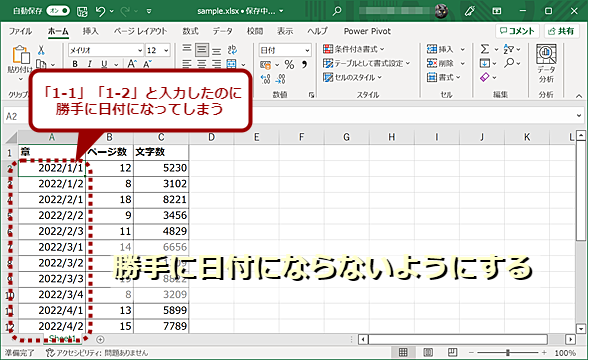Image resolution: width=589 pixels, height=361 pixels.
Task: Open the メイリオ font name dropdown
Action: pos(140,50)
